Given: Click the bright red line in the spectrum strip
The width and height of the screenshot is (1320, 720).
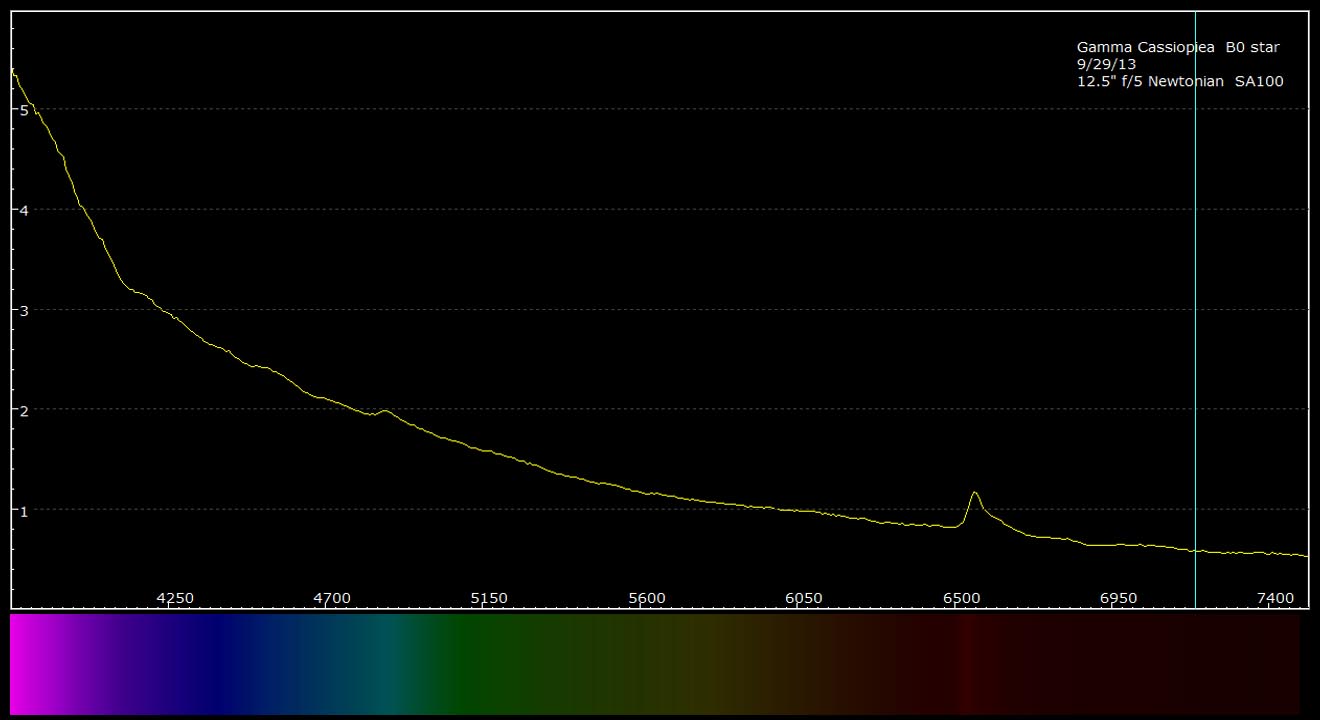Looking at the screenshot, I should [x=966, y=663].
